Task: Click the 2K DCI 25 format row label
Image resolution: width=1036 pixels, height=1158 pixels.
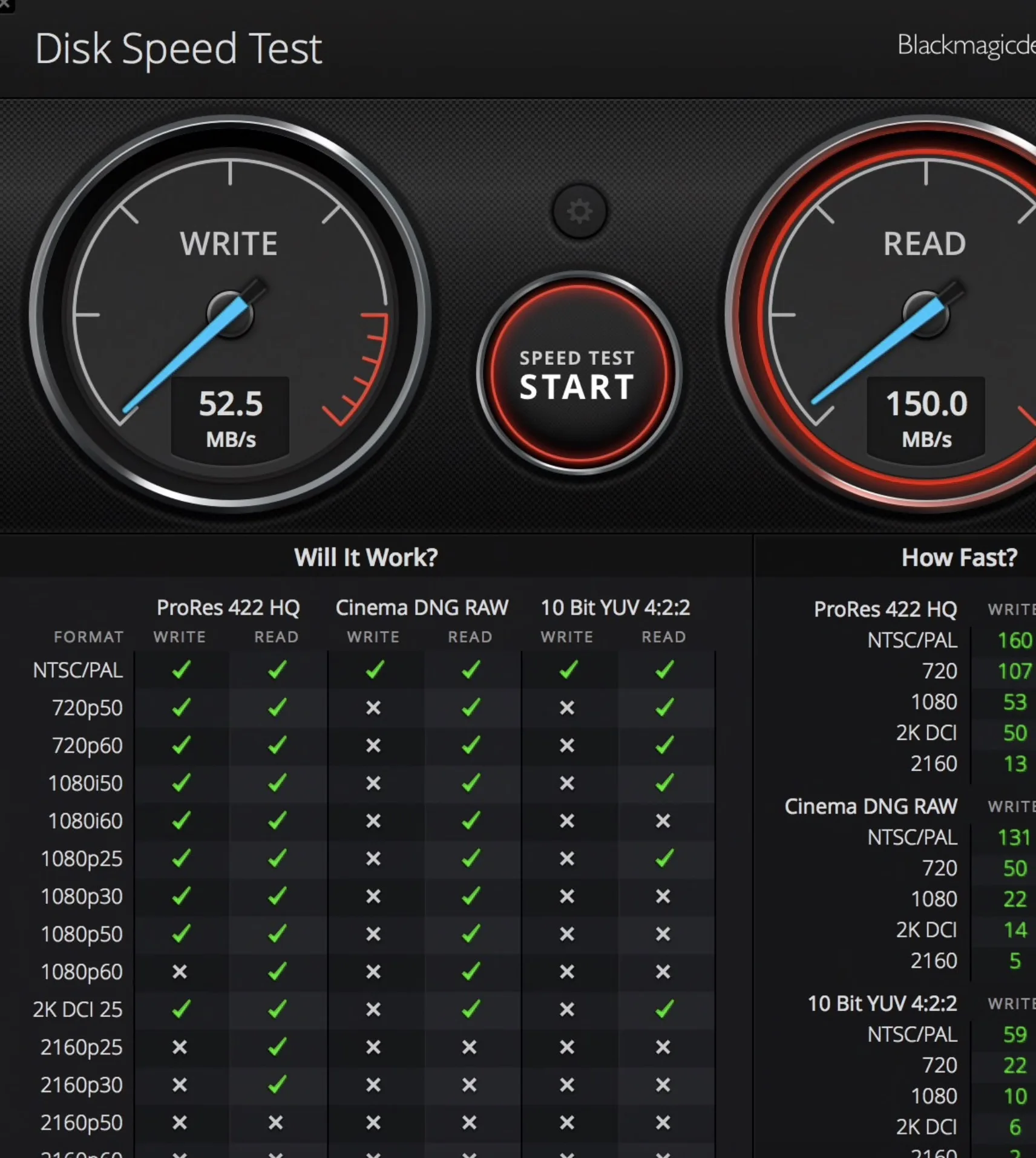Action: [x=77, y=1010]
